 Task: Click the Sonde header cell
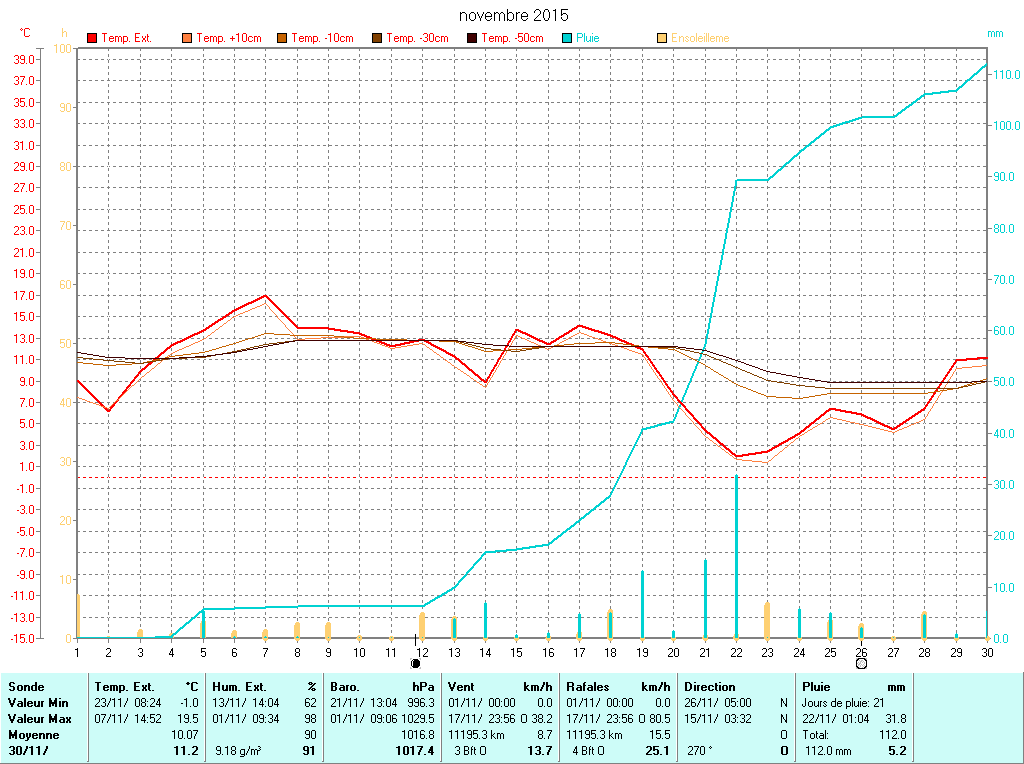click(x=25, y=687)
